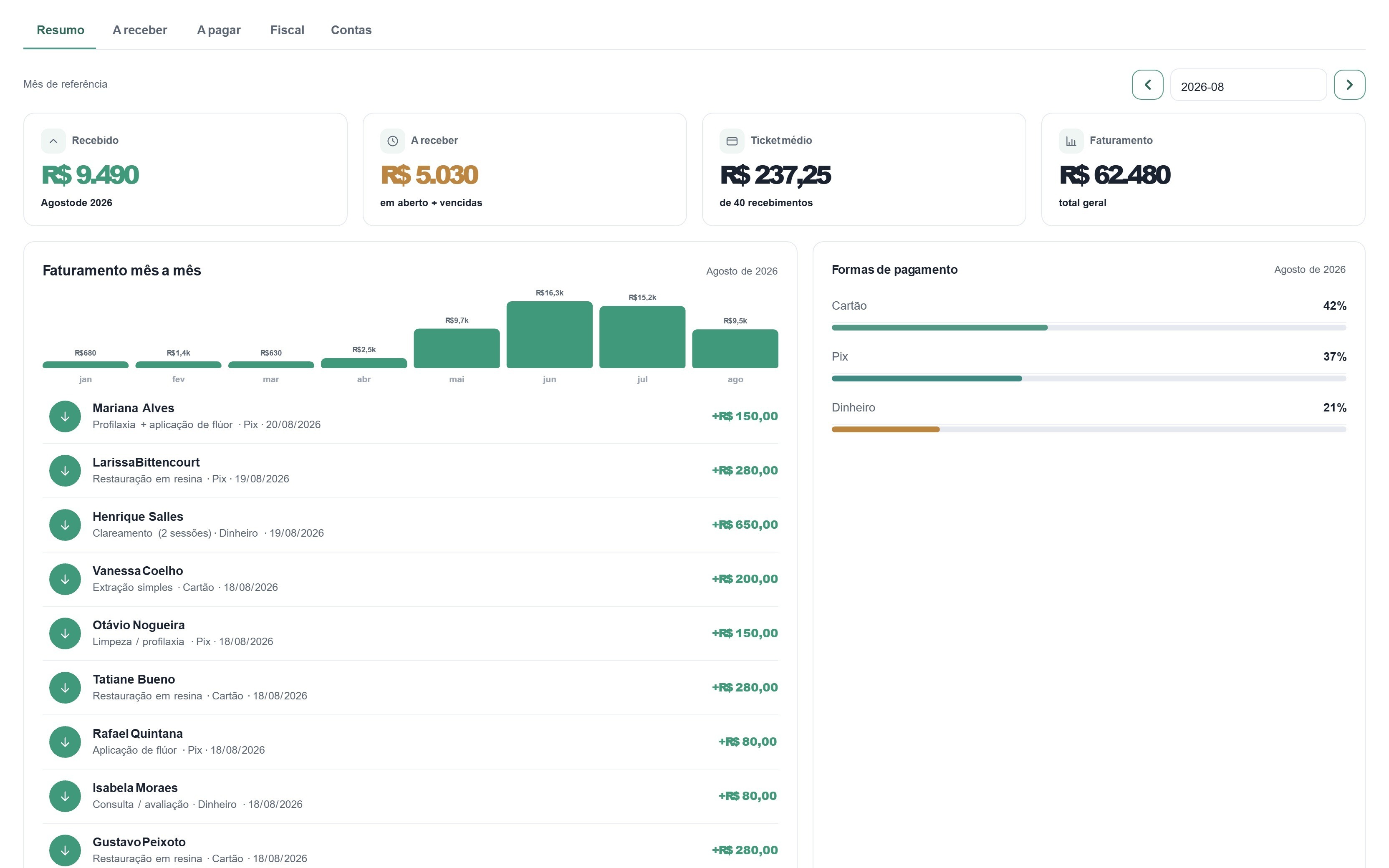Click the name Isabela Moraes

click(135, 788)
